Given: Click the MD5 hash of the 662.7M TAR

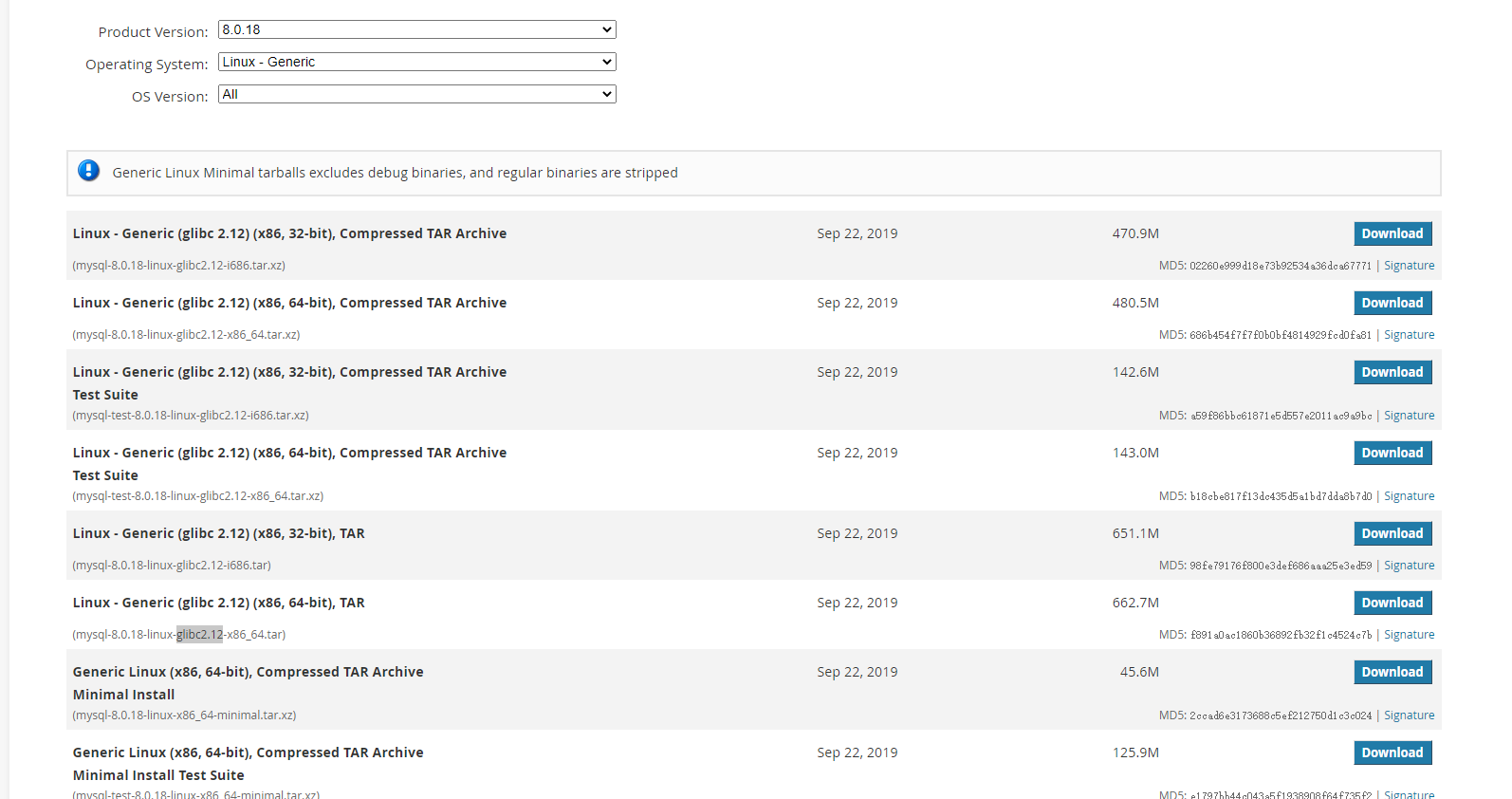Looking at the screenshot, I should (x=1281, y=635).
